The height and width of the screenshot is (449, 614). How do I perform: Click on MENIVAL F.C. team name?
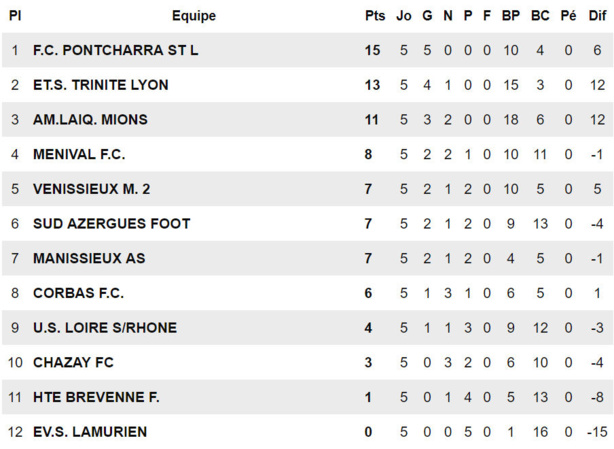[79, 154]
